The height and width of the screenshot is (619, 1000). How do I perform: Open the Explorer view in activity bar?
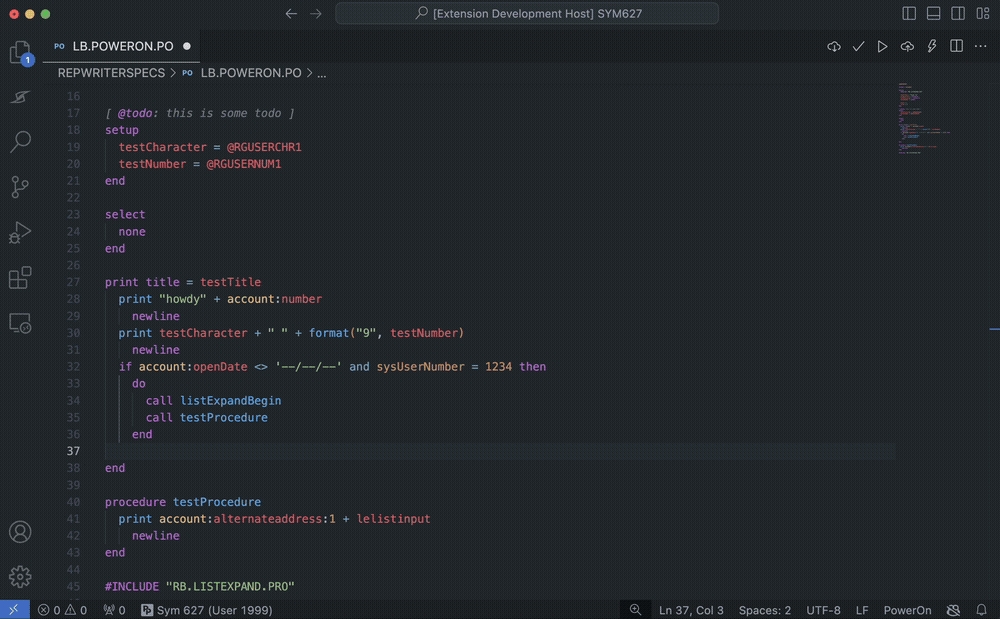click(x=20, y=52)
